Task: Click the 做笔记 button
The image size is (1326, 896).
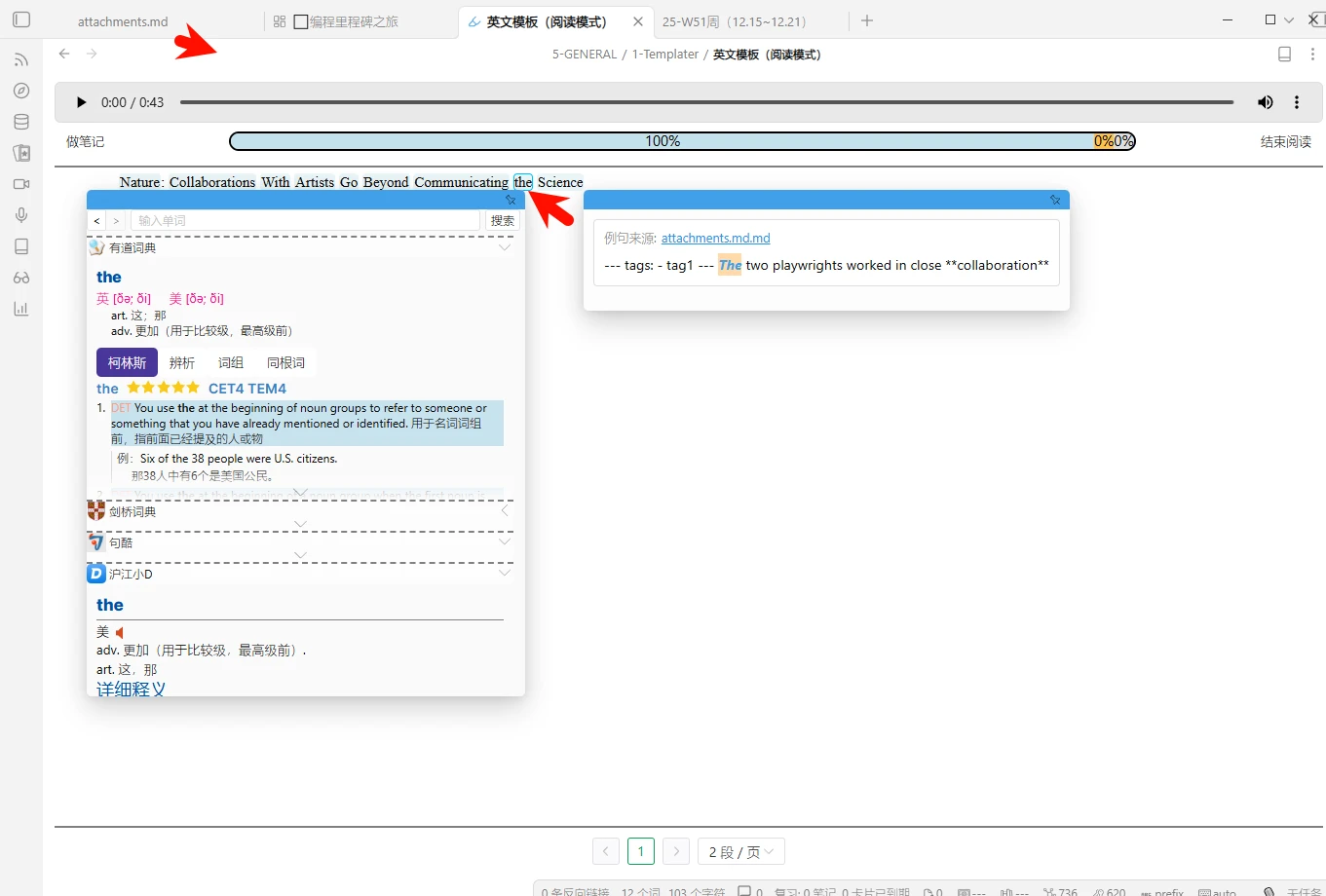Action: (85, 141)
